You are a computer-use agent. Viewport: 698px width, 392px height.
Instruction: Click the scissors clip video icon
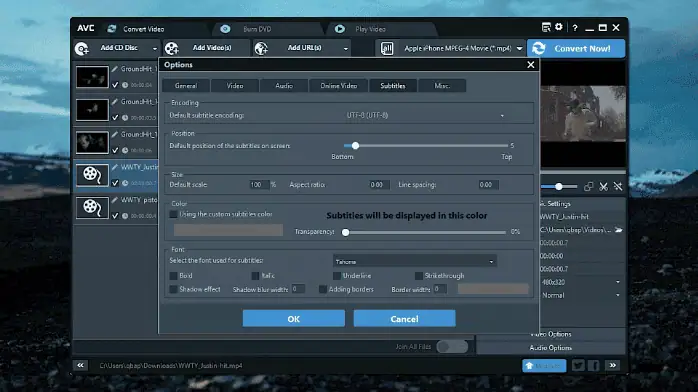(603, 186)
